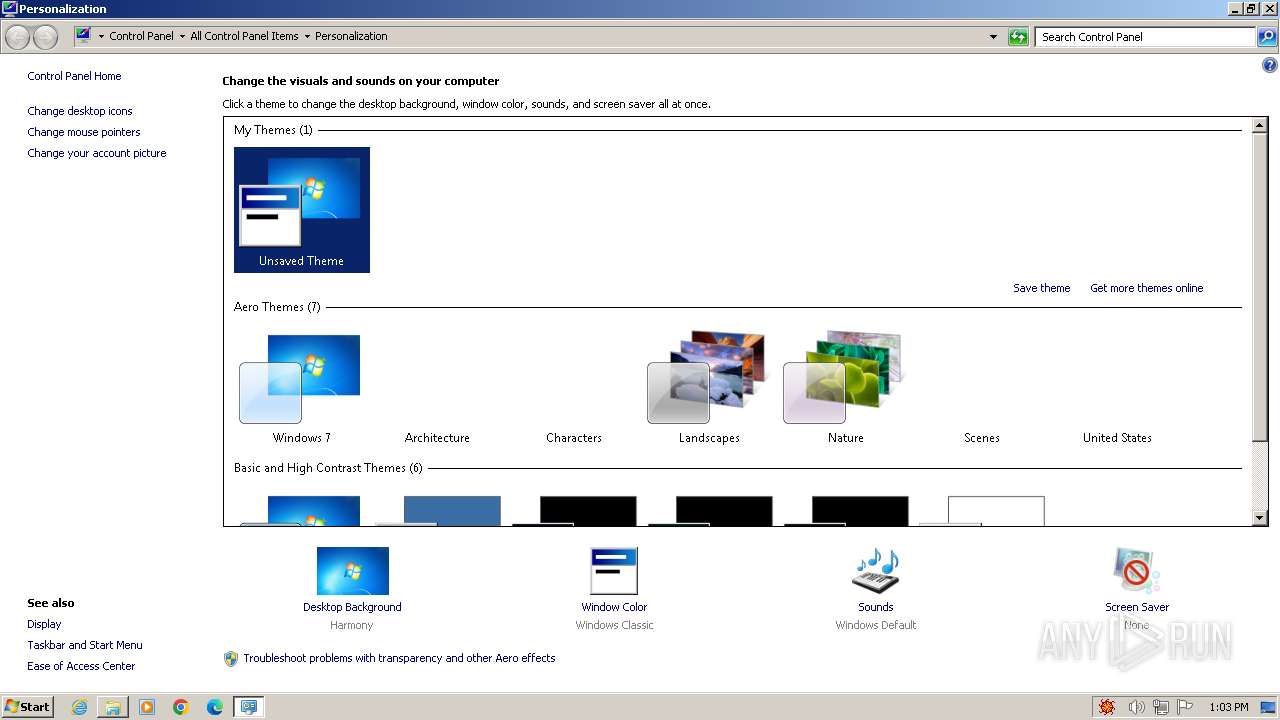The width and height of the screenshot is (1280, 720).
Task: Click Get more themes online
Action: coord(1146,288)
